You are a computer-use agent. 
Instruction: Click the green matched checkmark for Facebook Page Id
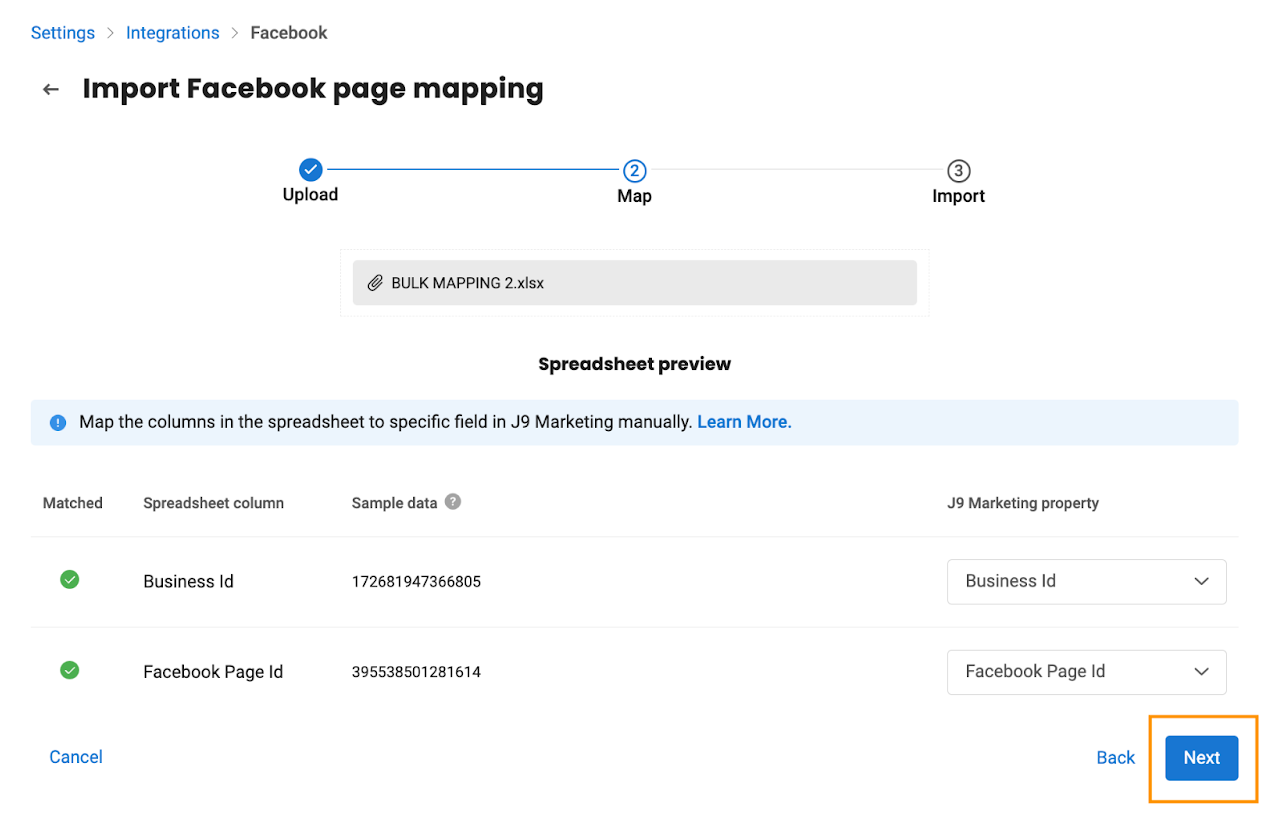[x=70, y=670]
